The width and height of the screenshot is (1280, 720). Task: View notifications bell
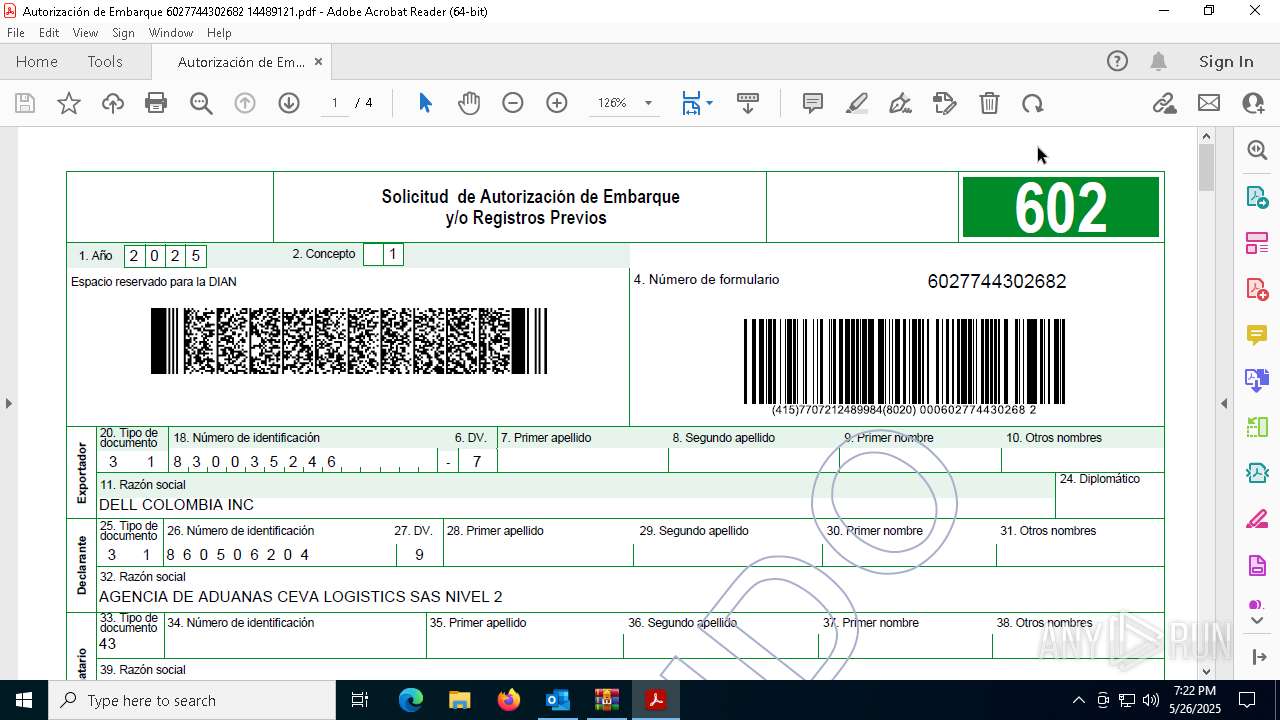coord(1158,61)
